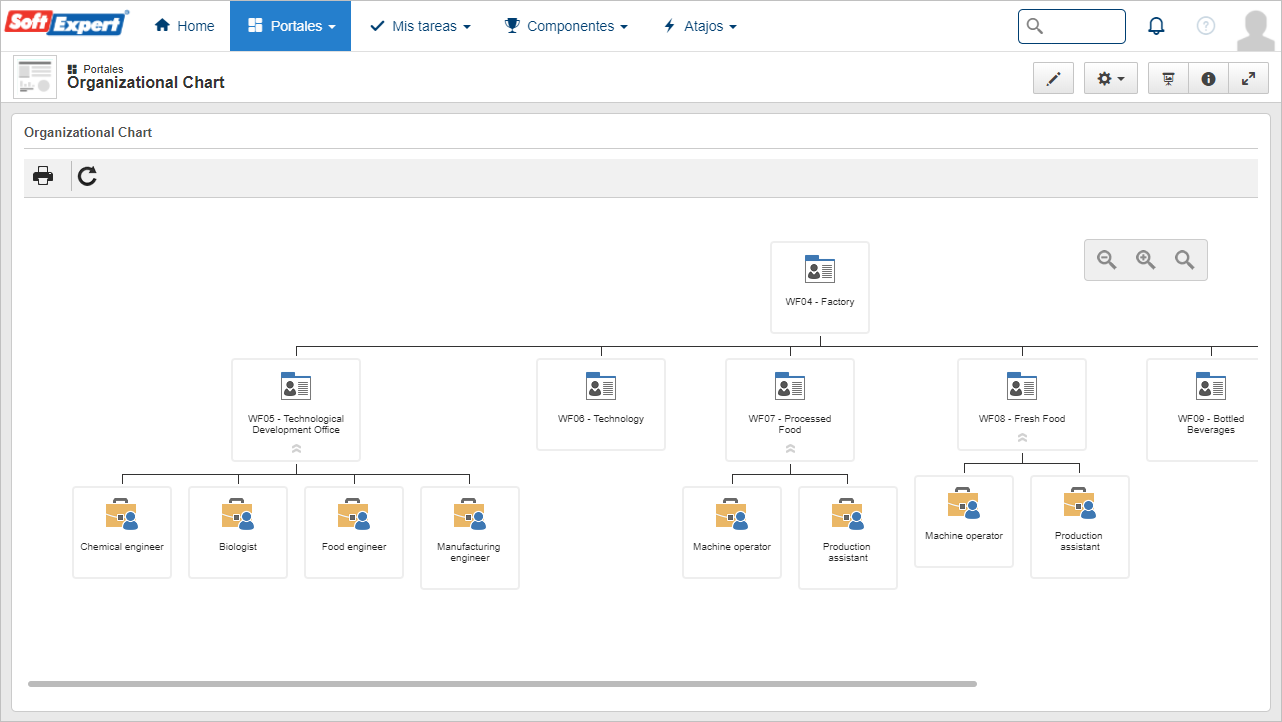This screenshot has height=722, width=1282.
Task: Click the Chemical engineer position icon
Action: coord(122,514)
